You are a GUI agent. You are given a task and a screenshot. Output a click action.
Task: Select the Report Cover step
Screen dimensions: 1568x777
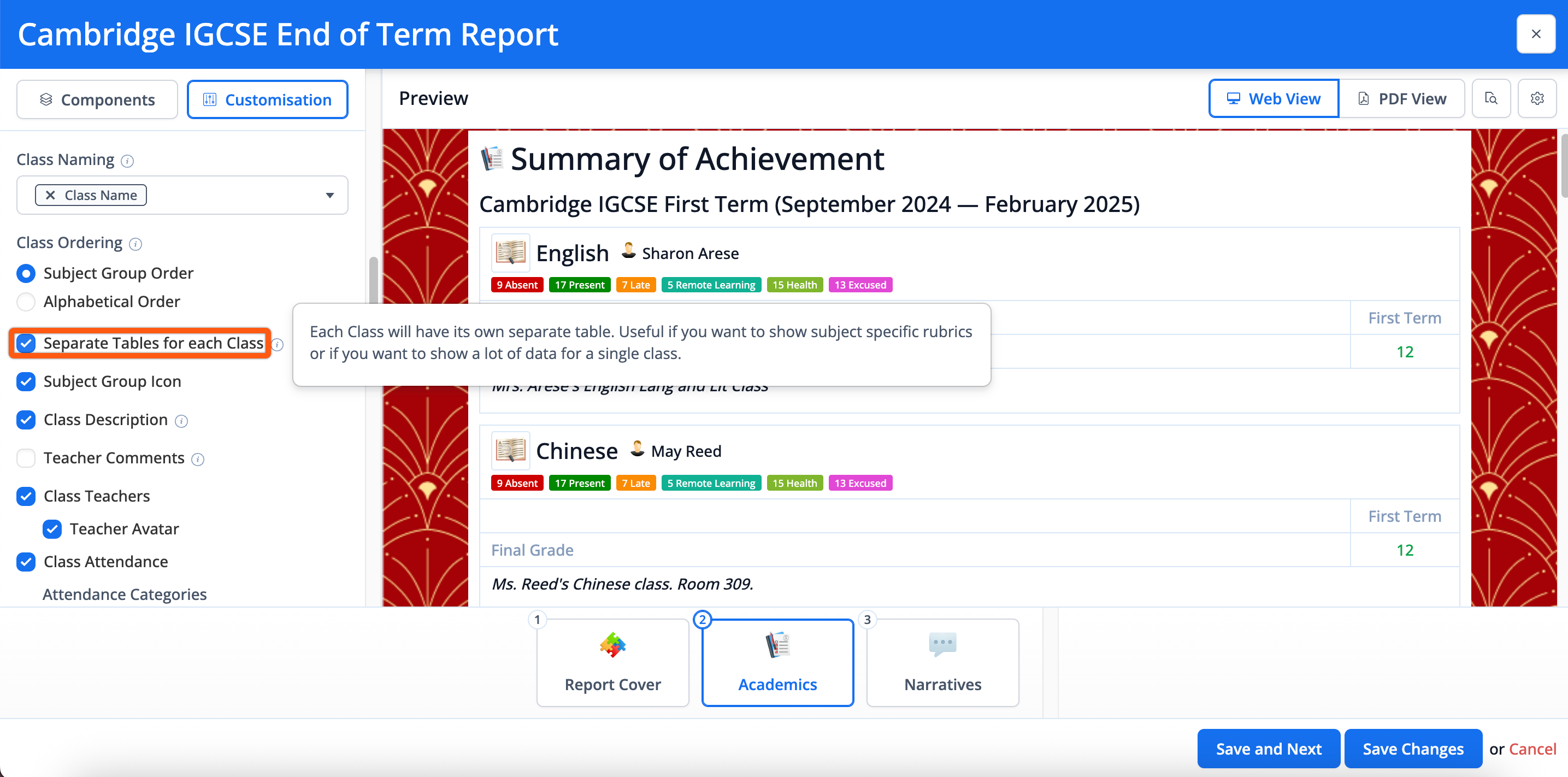612,662
